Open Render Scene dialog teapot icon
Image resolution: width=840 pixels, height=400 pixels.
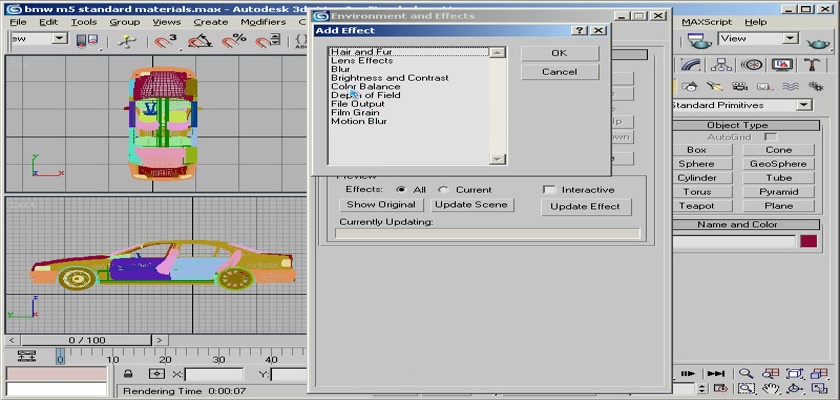[699, 40]
